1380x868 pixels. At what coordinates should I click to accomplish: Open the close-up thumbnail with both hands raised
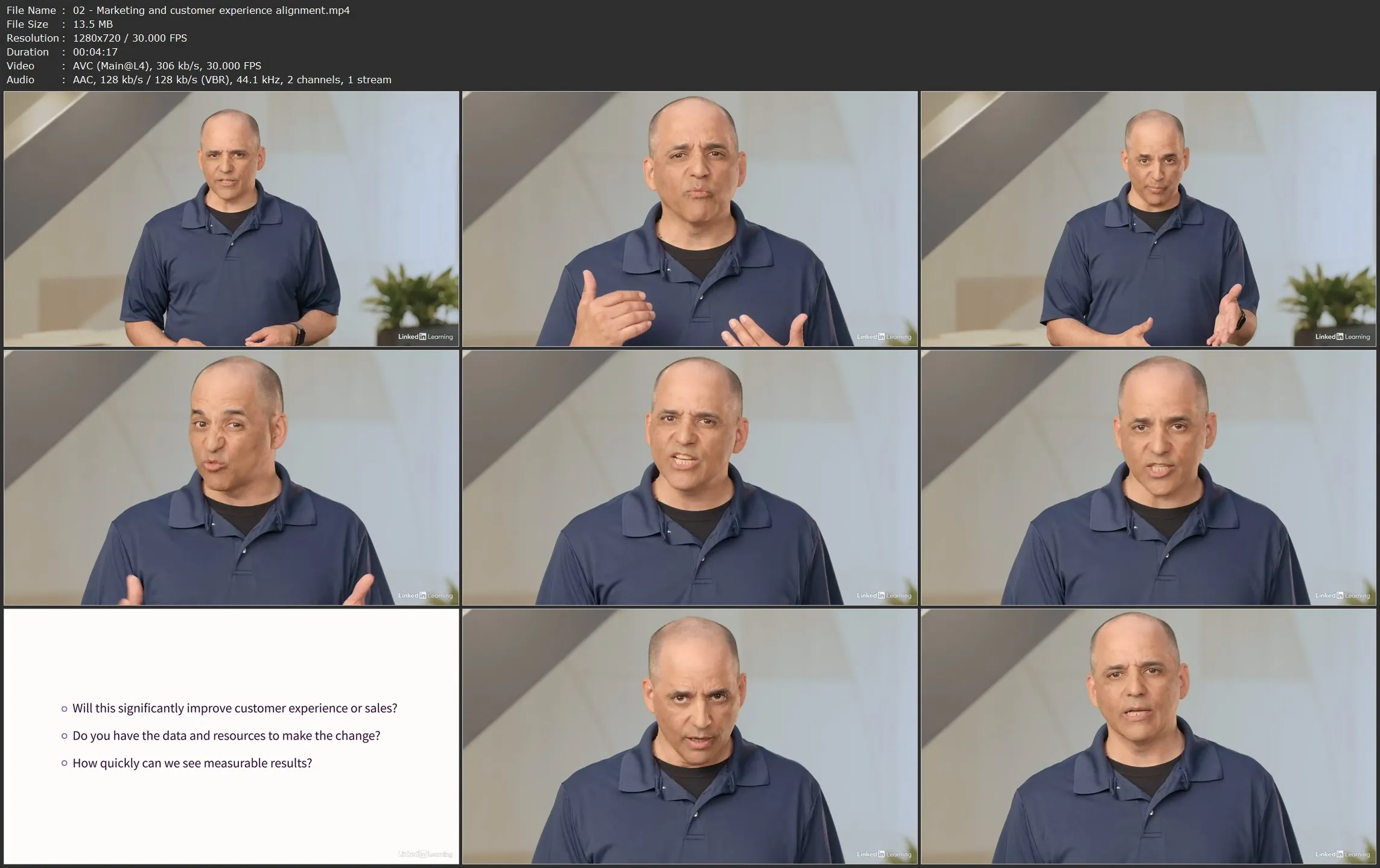(x=690, y=219)
